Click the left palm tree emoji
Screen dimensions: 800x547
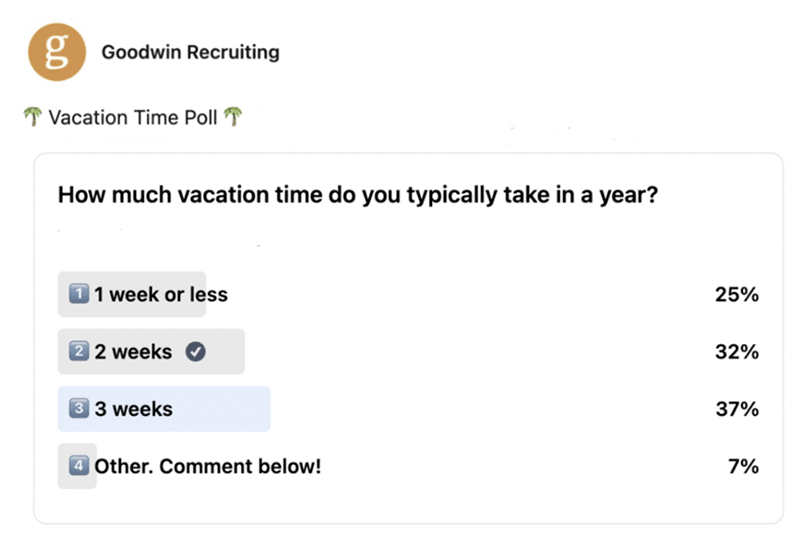pos(32,117)
